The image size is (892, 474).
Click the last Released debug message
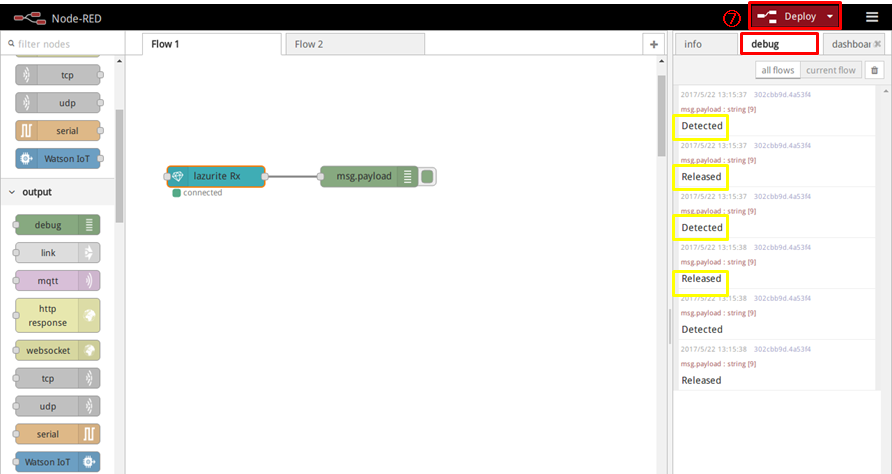tap(701, 380)
